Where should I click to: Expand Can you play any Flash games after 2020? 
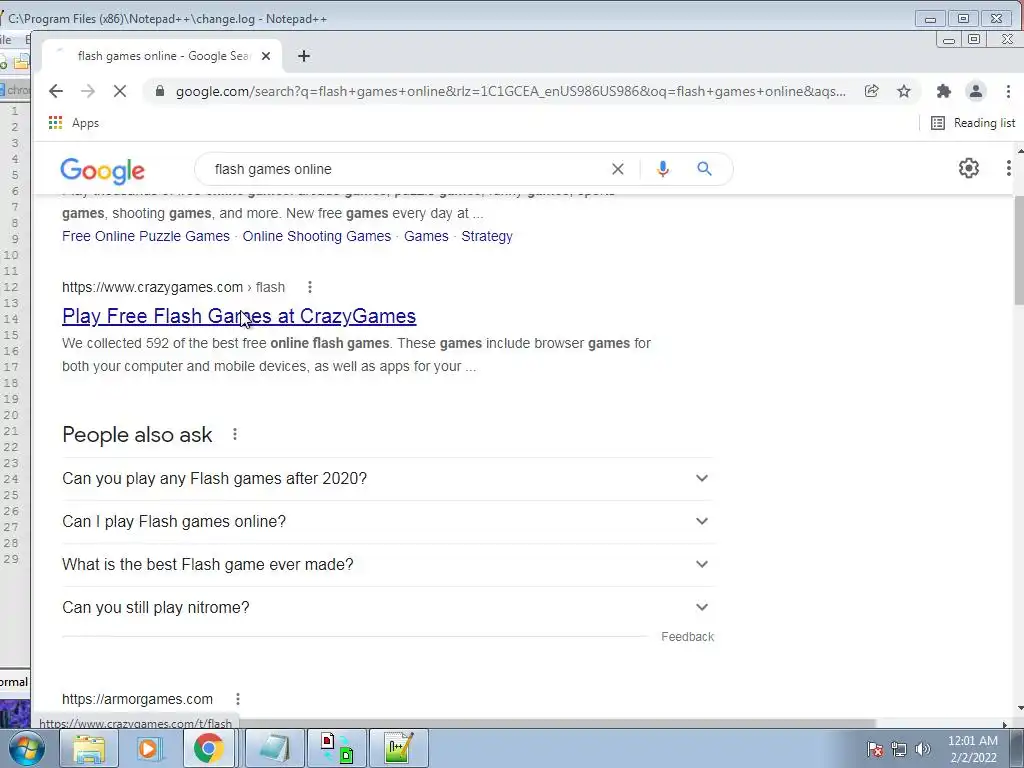click(388, 479)
